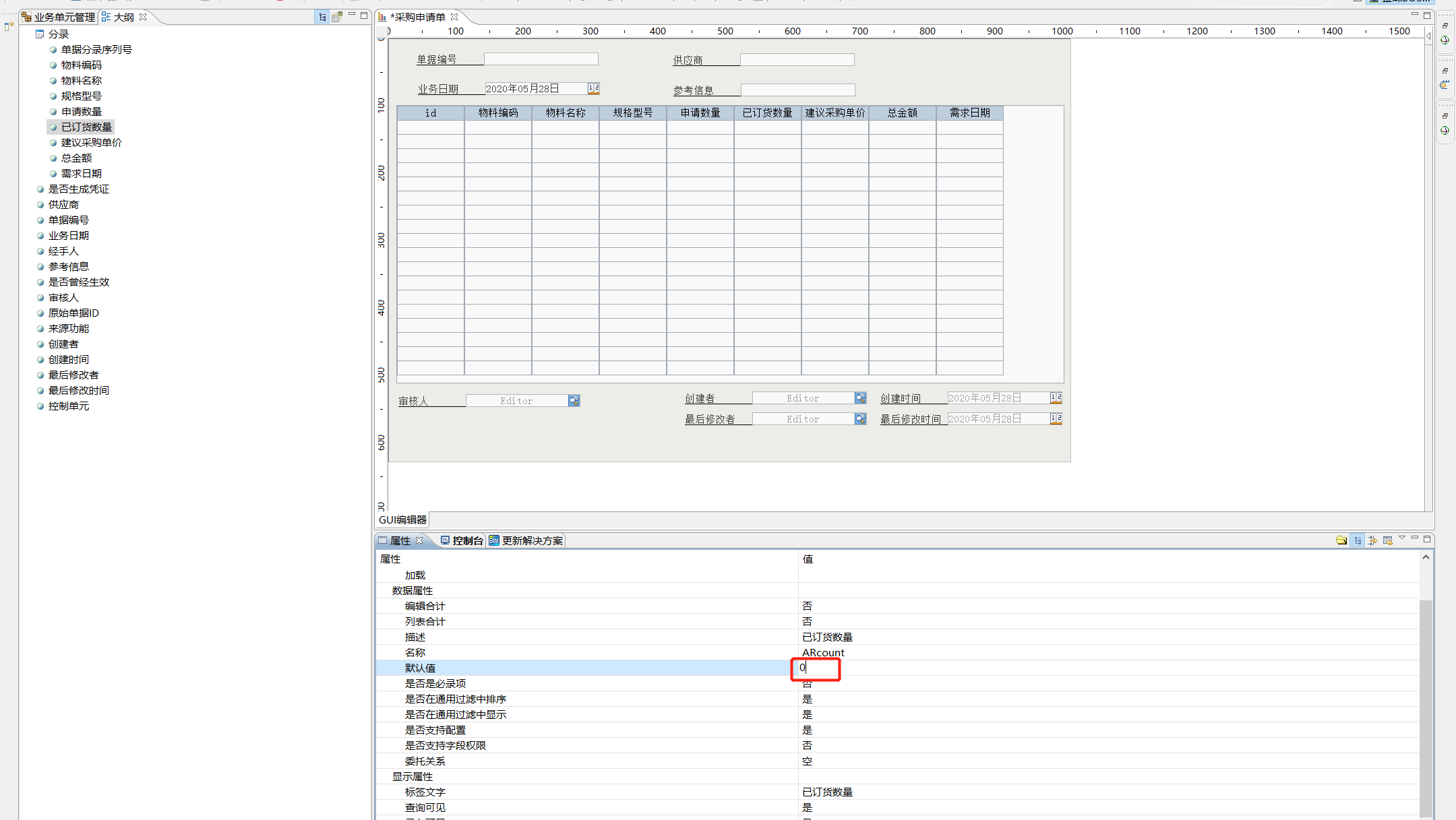Open calendar picker next to 业务日期 field
The height and width of the screenshot is (820, 1456).
(x=593, y=88)
